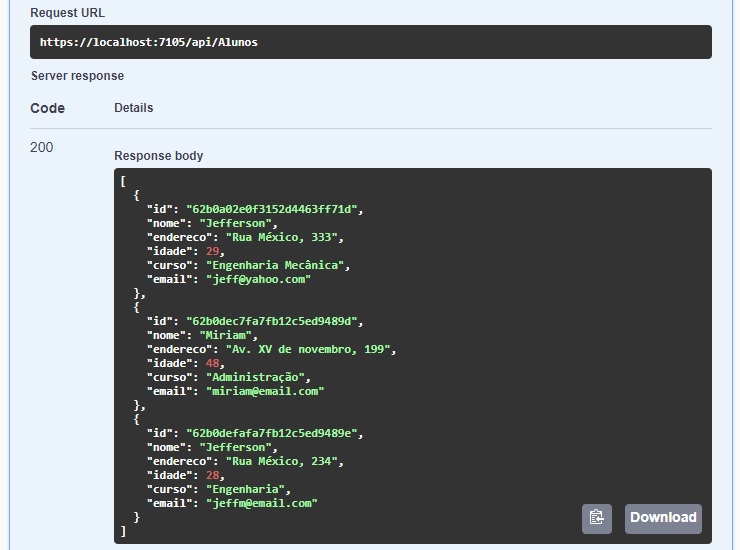Click the idade value 48

pos(212,364)
